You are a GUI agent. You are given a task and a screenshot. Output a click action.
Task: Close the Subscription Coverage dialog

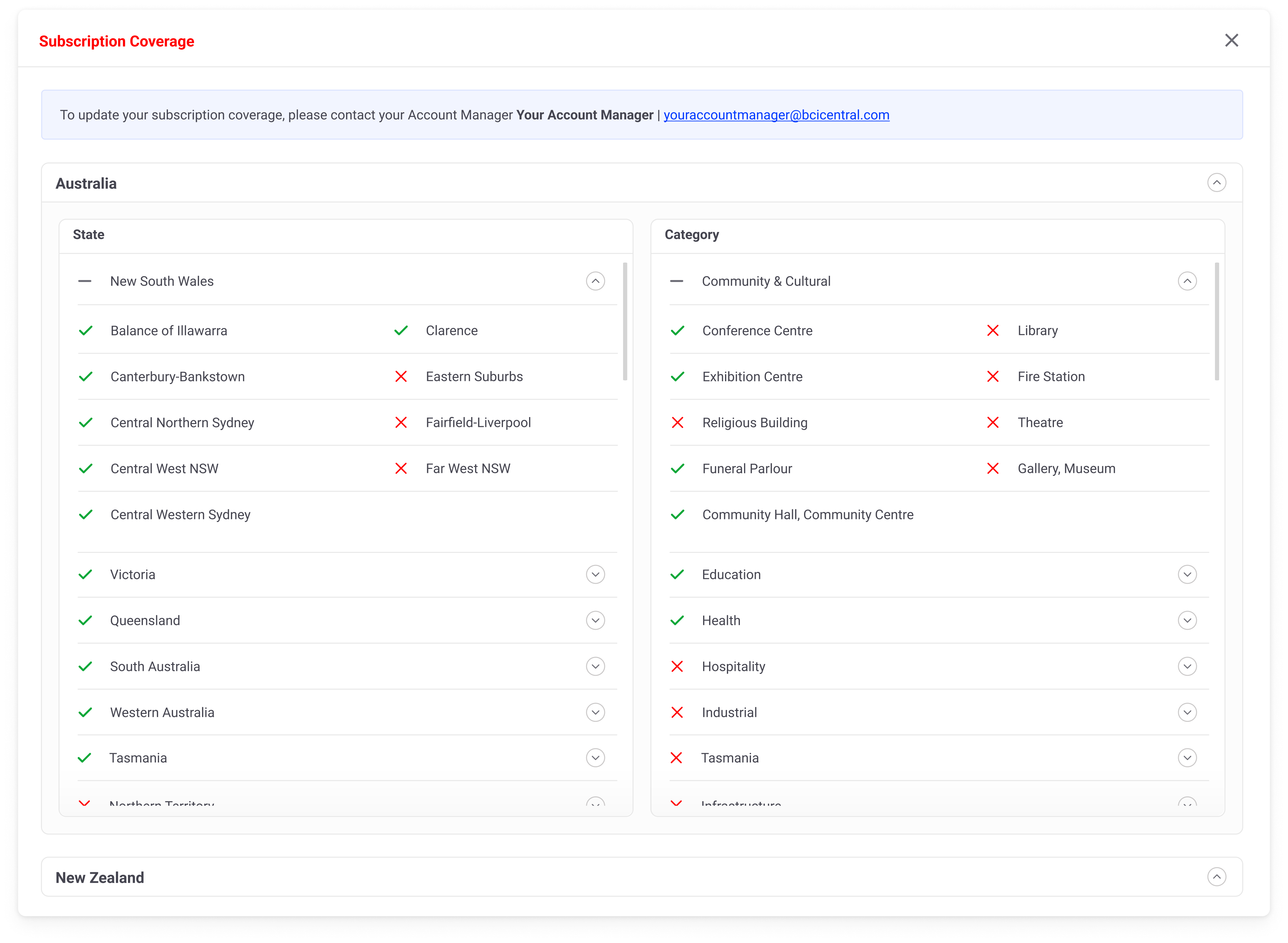1231,41
